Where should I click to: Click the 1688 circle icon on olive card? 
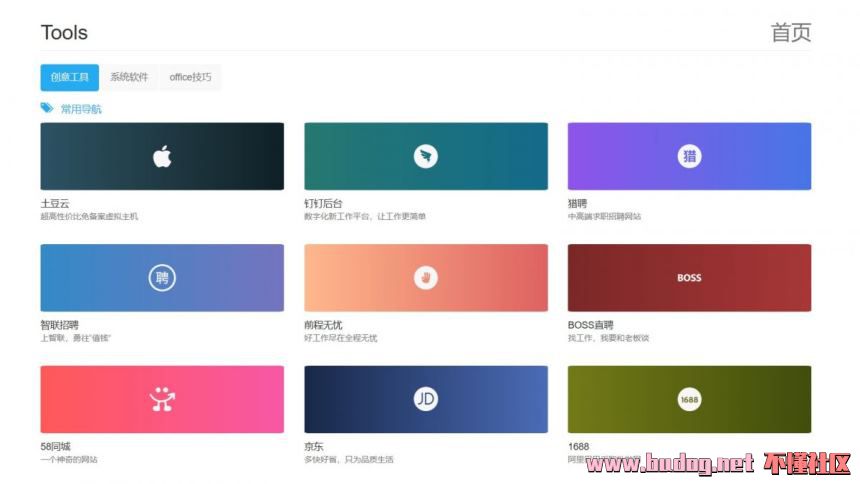coord(689,399)
